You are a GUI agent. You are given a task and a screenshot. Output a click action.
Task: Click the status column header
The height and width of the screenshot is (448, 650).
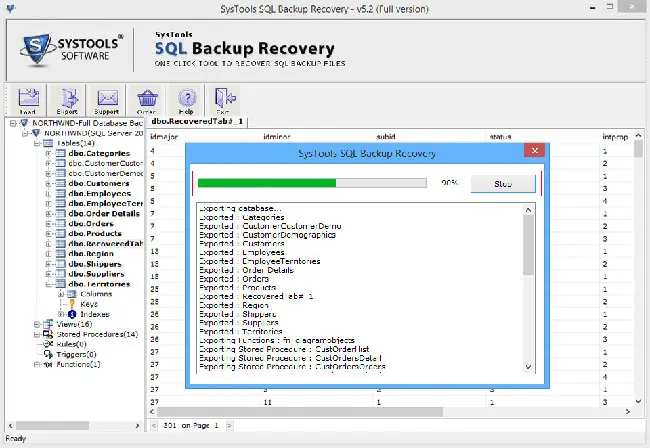pos(500,136)
